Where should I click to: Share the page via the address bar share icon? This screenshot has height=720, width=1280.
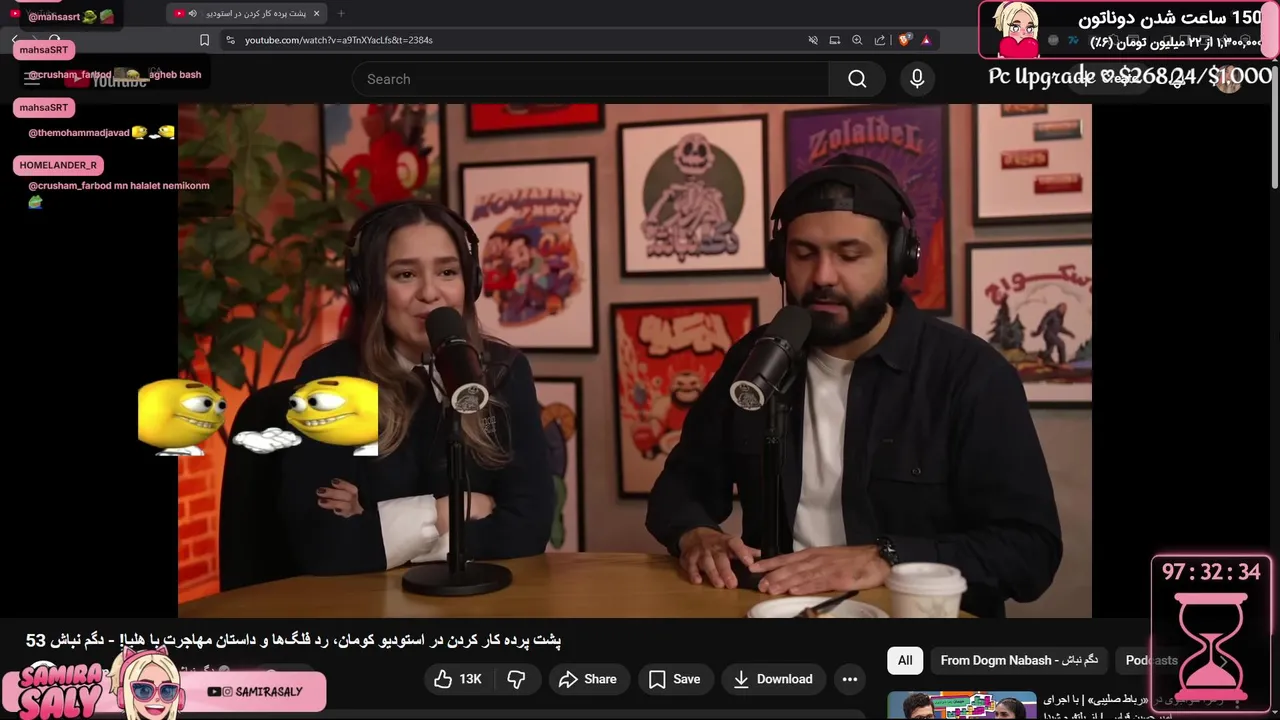(x=880, y=40)
